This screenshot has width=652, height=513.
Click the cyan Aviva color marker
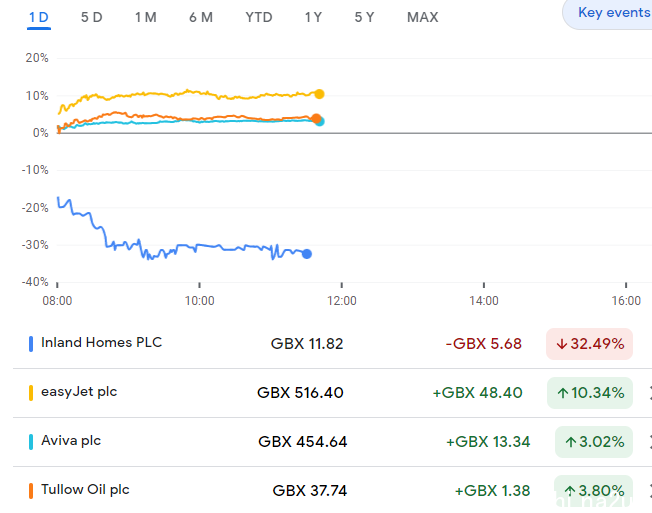pos(31,442)
